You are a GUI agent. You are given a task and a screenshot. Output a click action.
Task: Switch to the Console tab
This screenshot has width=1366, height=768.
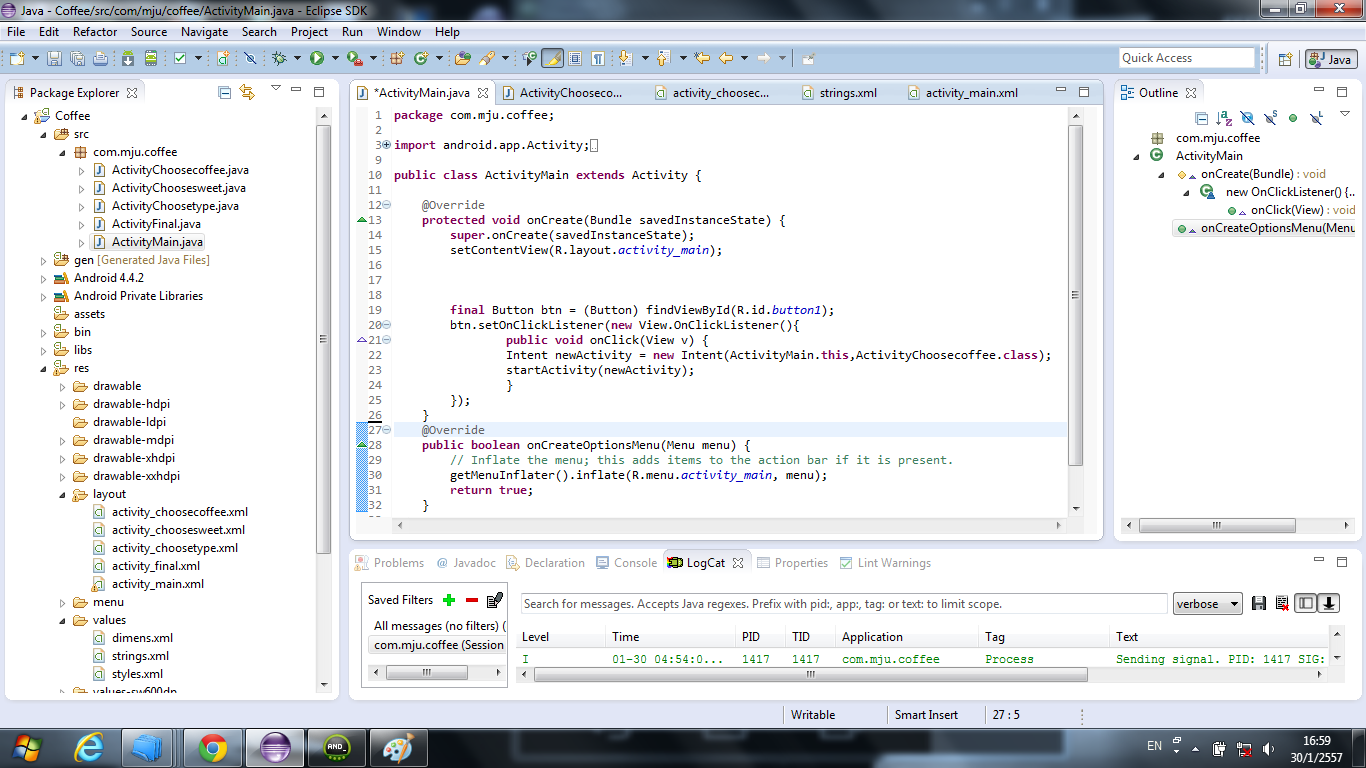click(626, 563)
